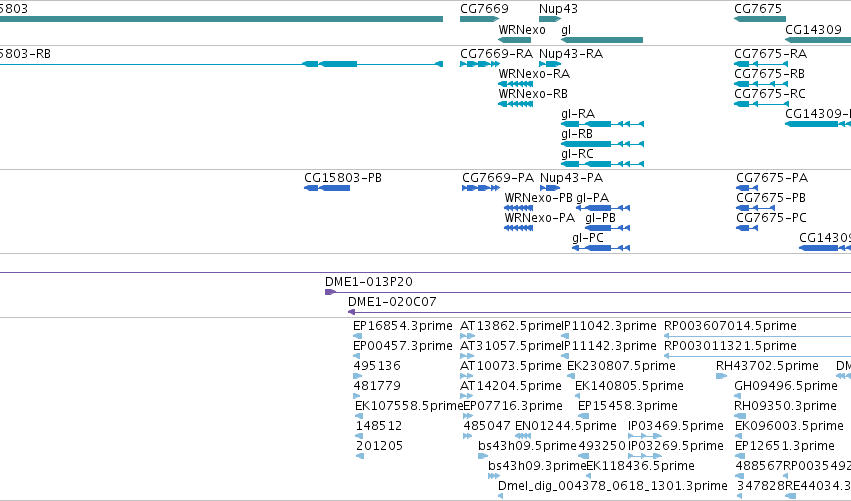851x501 pixels.
Task: Click the gl-PB protein label
Action: point(600,218)
